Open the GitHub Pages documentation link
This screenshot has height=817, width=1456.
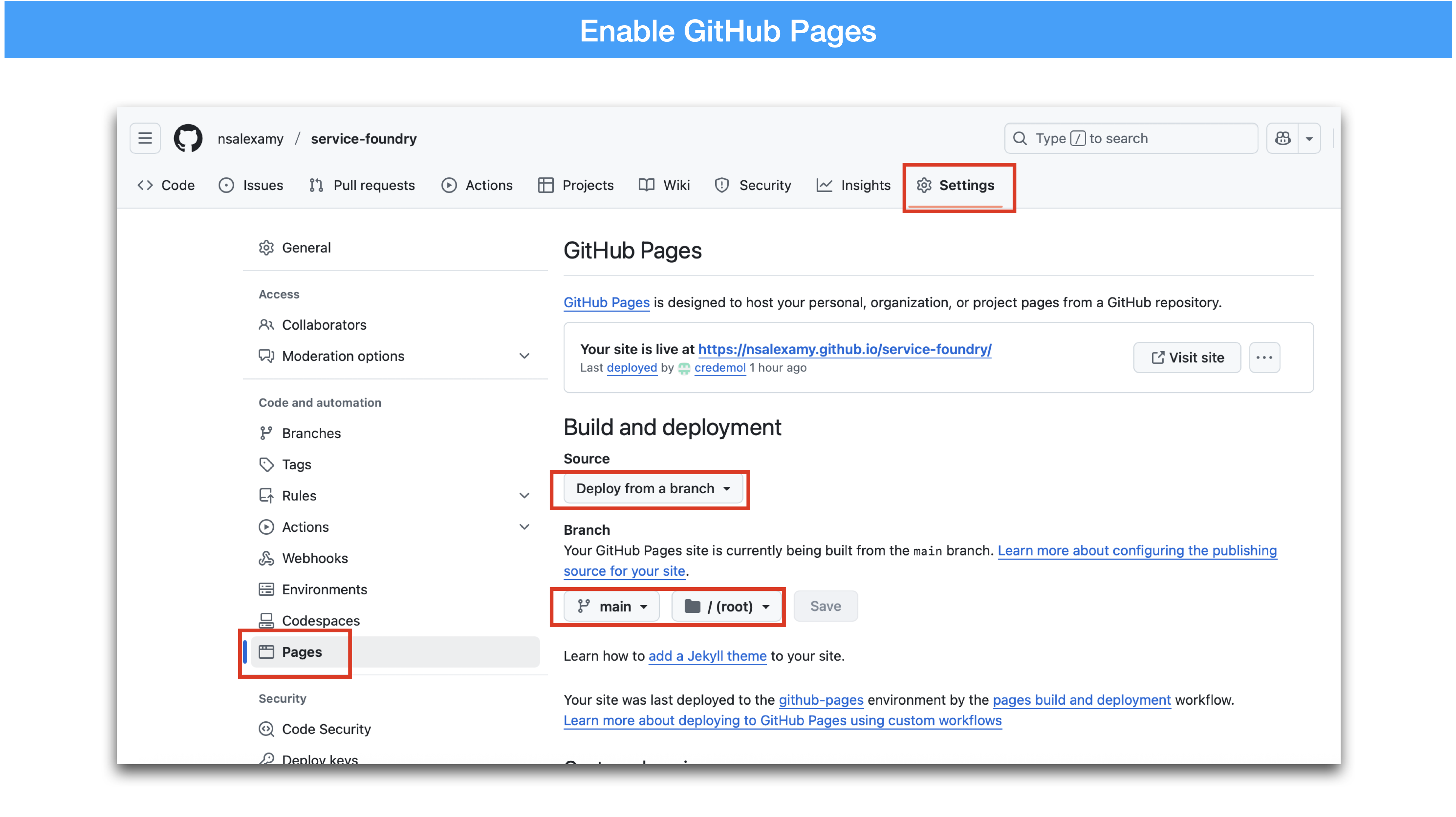click(607, 302)
